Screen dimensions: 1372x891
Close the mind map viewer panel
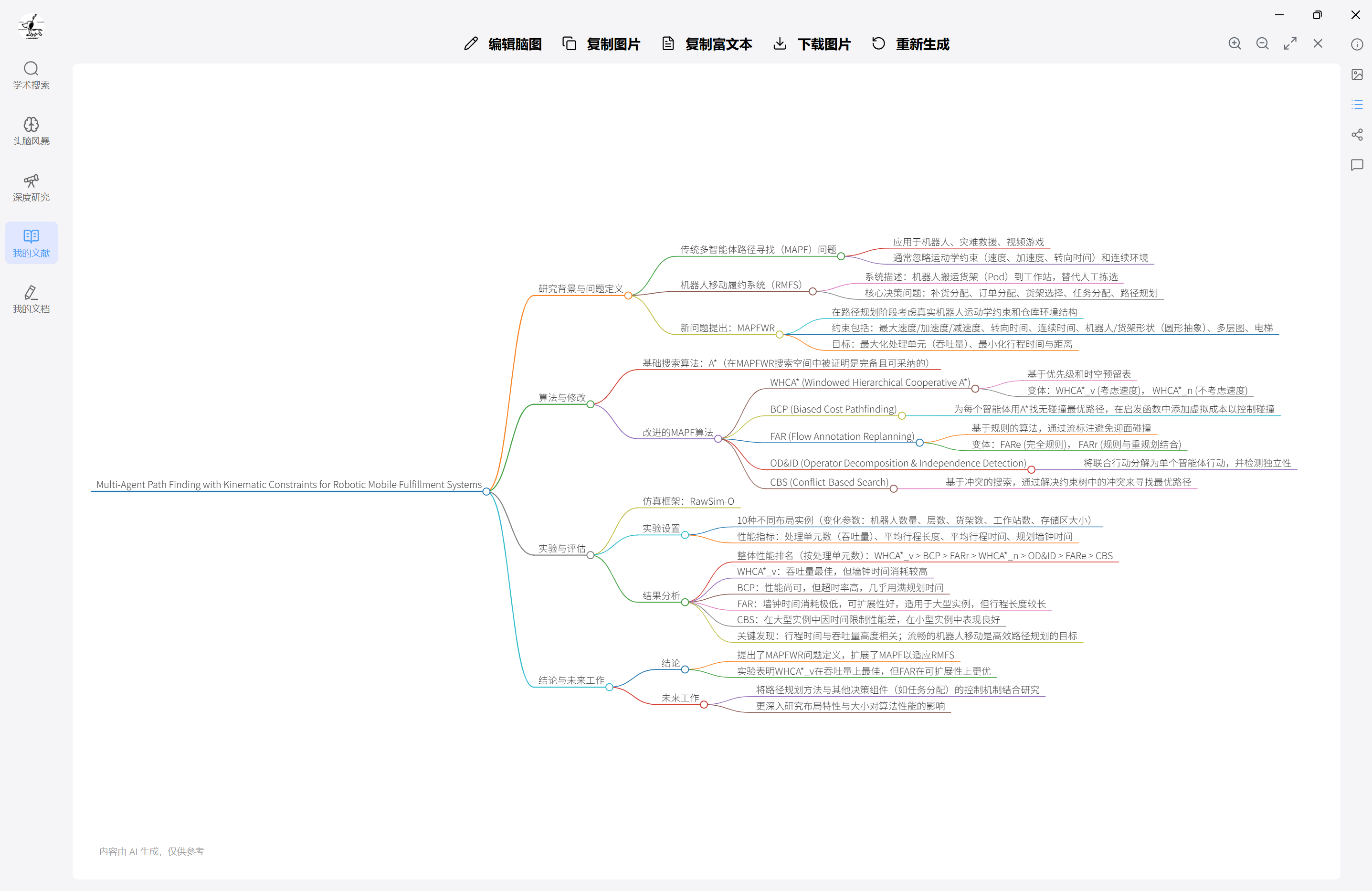1318,44
